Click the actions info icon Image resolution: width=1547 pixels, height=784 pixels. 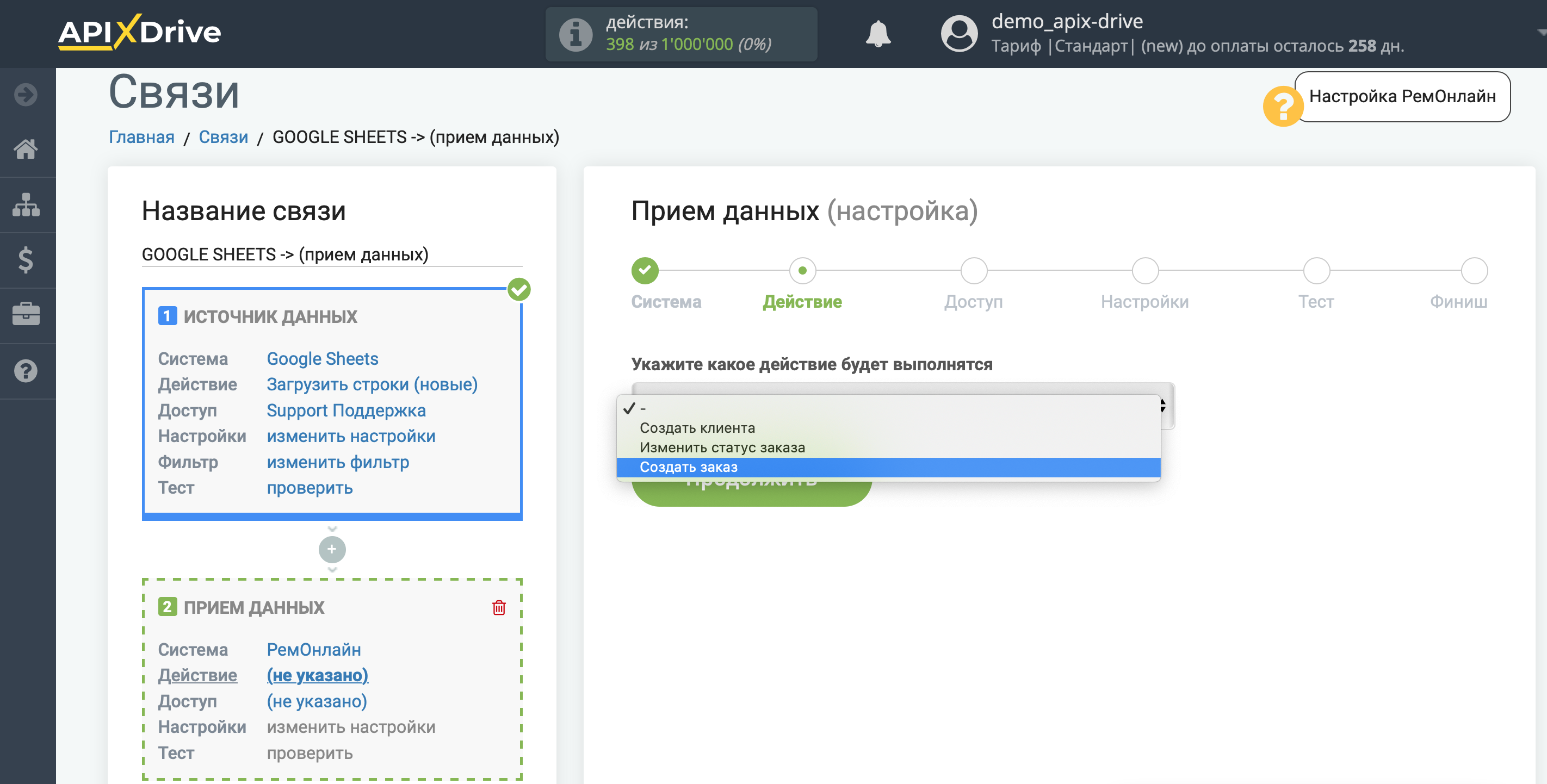pos(576,34)
